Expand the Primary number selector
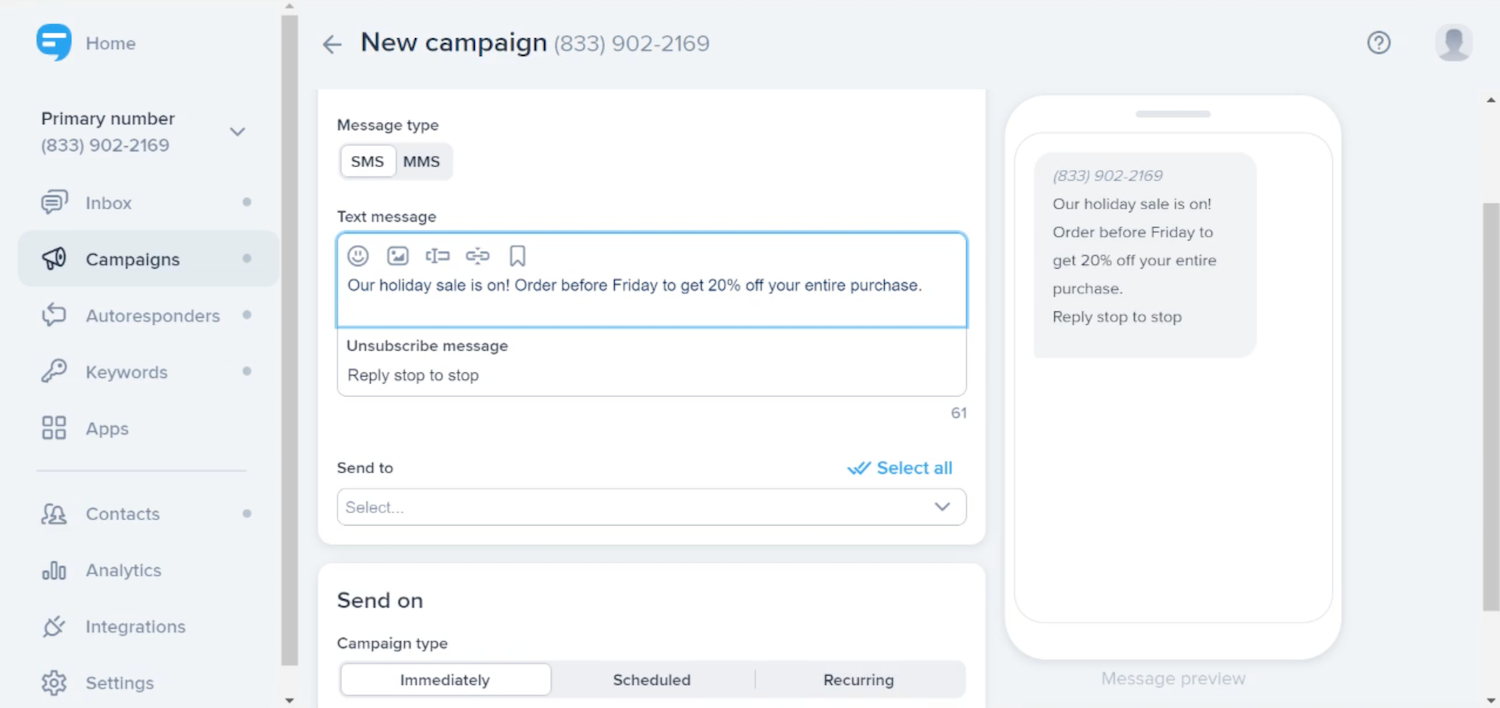The width and height of the screenshot is (1500, 708). click(x=237, y=132)
